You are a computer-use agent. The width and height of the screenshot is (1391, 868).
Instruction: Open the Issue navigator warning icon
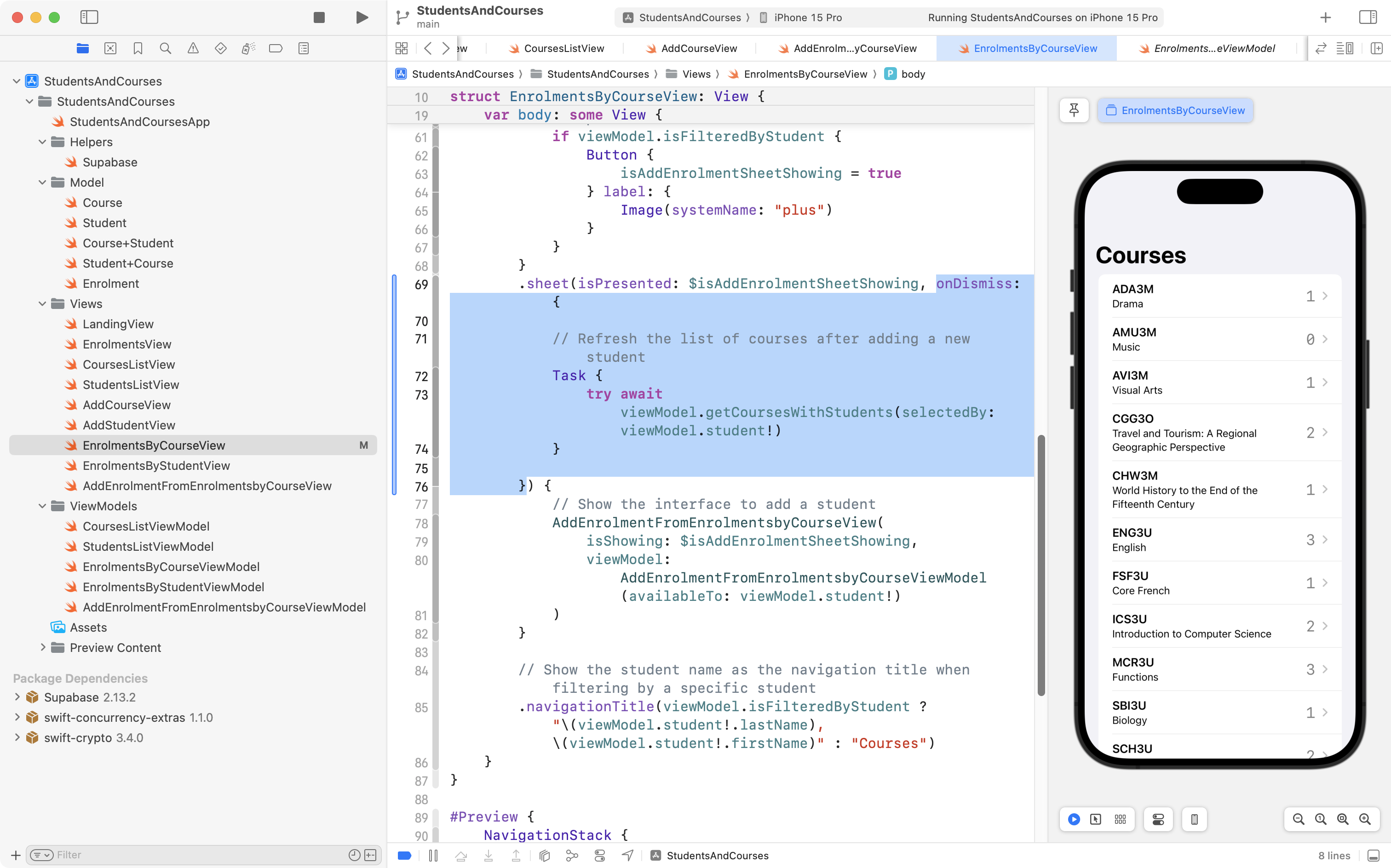pos(193,48)
